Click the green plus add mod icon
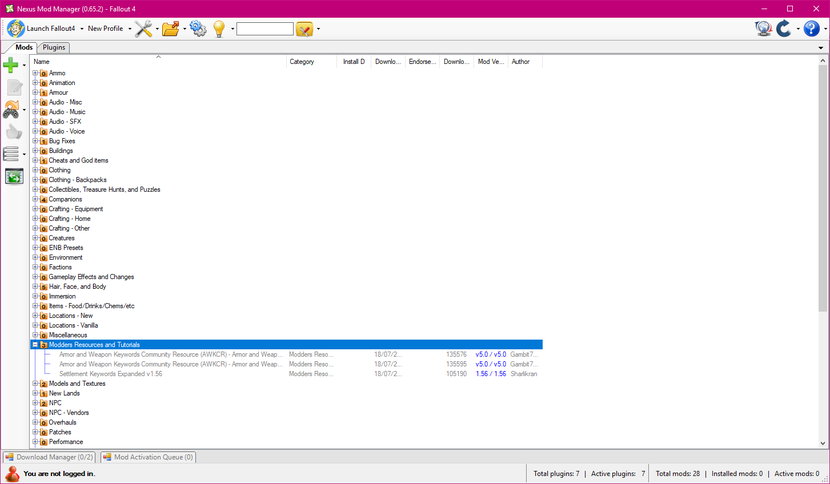This screenshot has height=484, width=830. pos(11,65)
